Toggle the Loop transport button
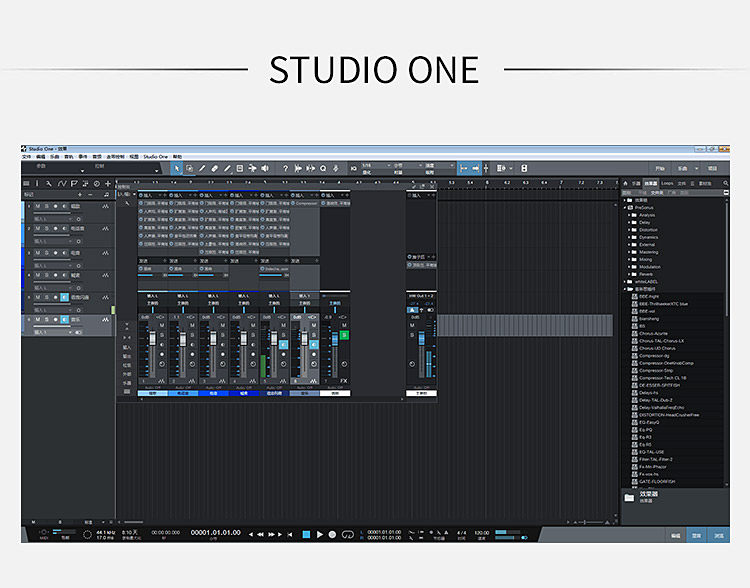Screen dimensions: 750x588 click(x=347, y=534)
